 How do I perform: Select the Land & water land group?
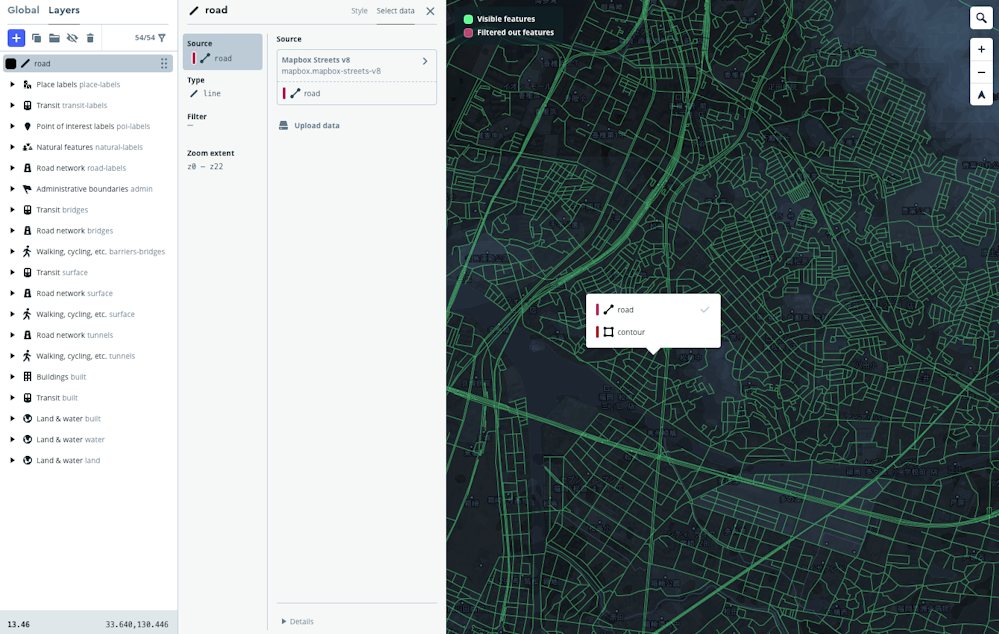pos(88,460)
